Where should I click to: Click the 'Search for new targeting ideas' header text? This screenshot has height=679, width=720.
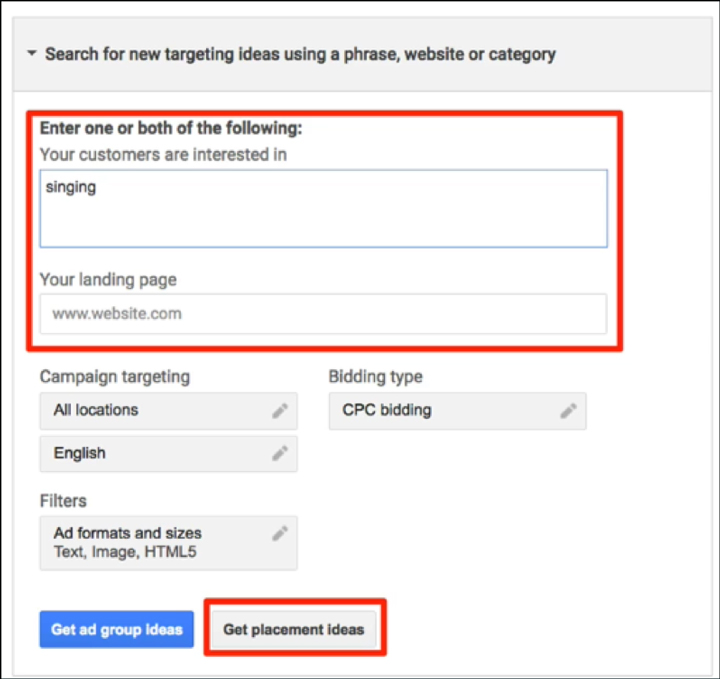point(300,54)
